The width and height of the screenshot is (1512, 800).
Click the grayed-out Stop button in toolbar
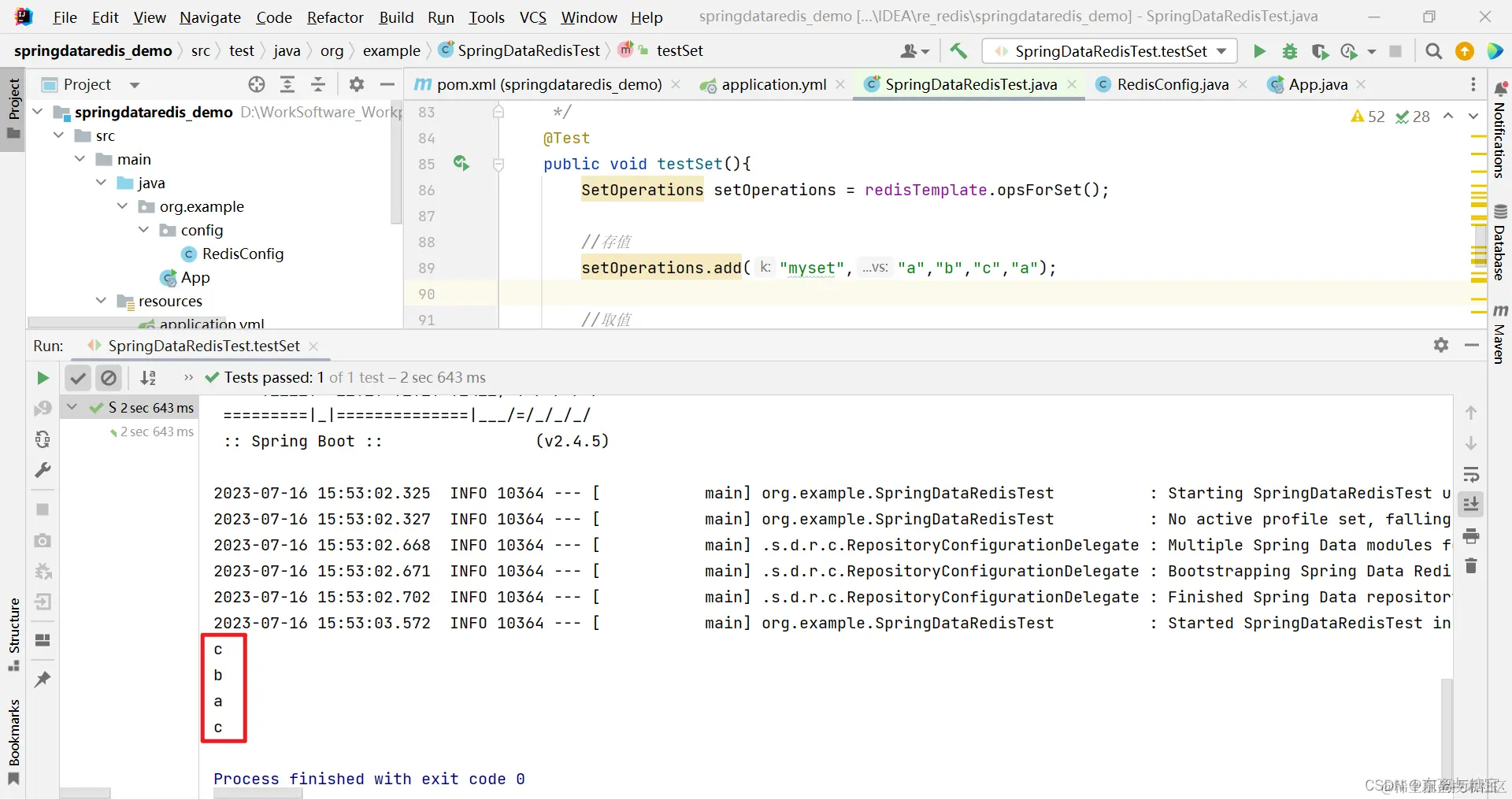[1395, 51]
